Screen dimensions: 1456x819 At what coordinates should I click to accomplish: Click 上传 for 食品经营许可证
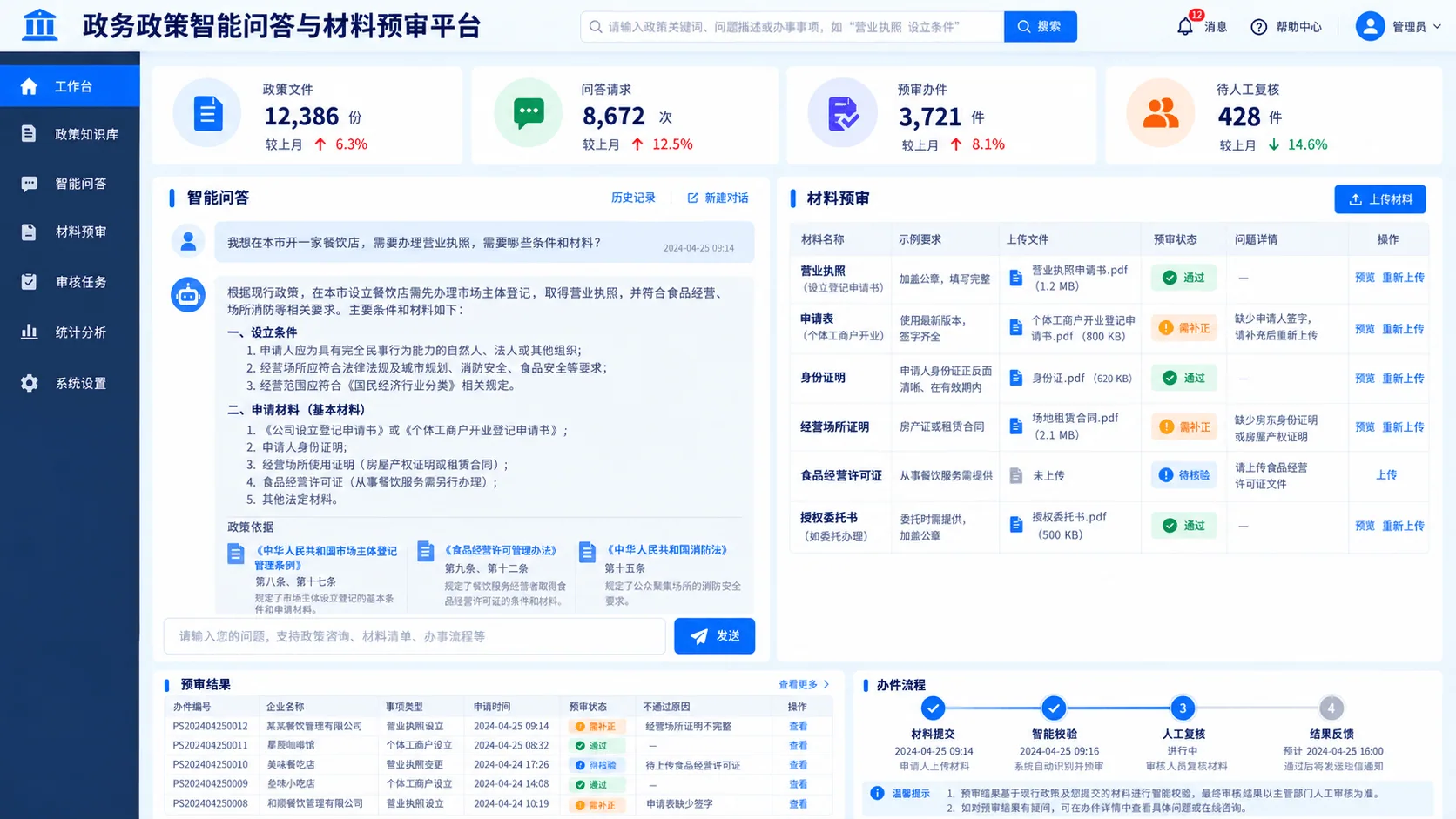[x=1386, y=475]
